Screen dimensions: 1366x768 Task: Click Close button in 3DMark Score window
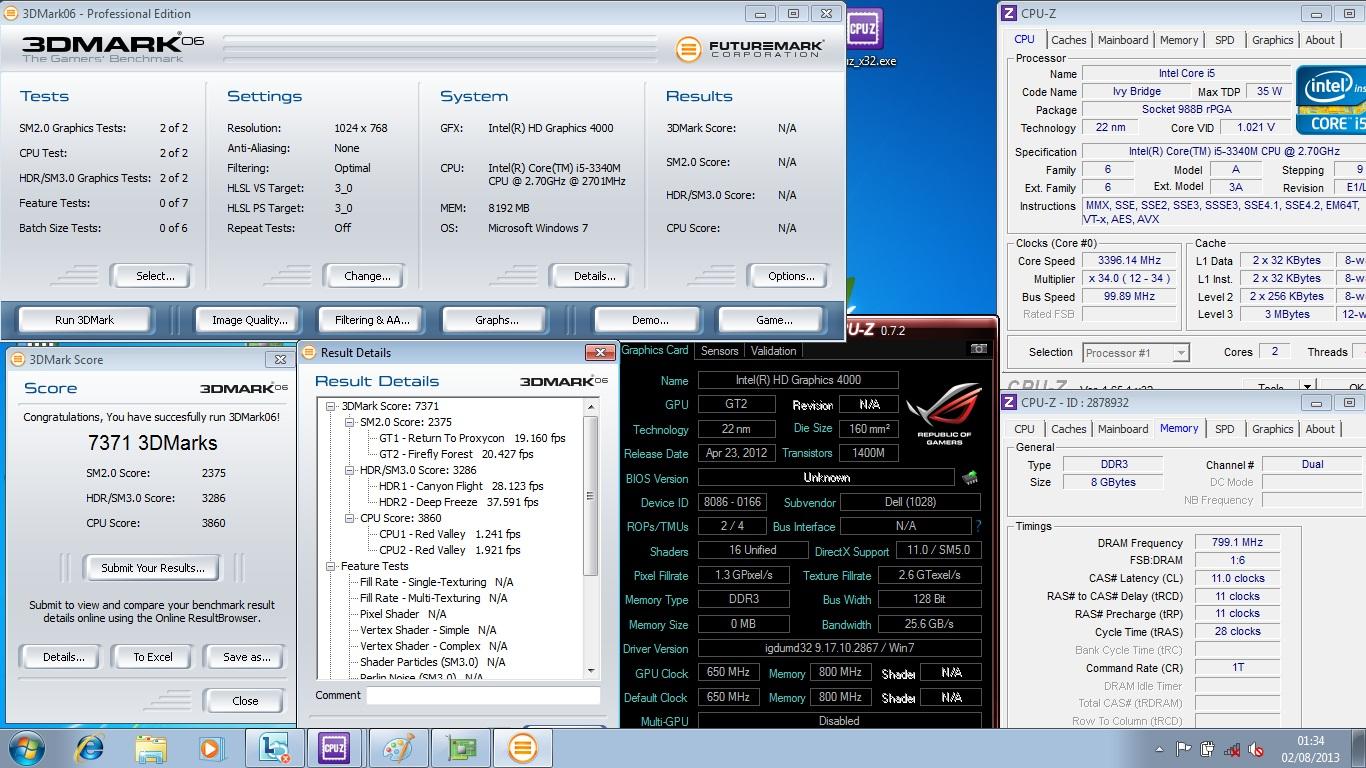coord(245,701)
